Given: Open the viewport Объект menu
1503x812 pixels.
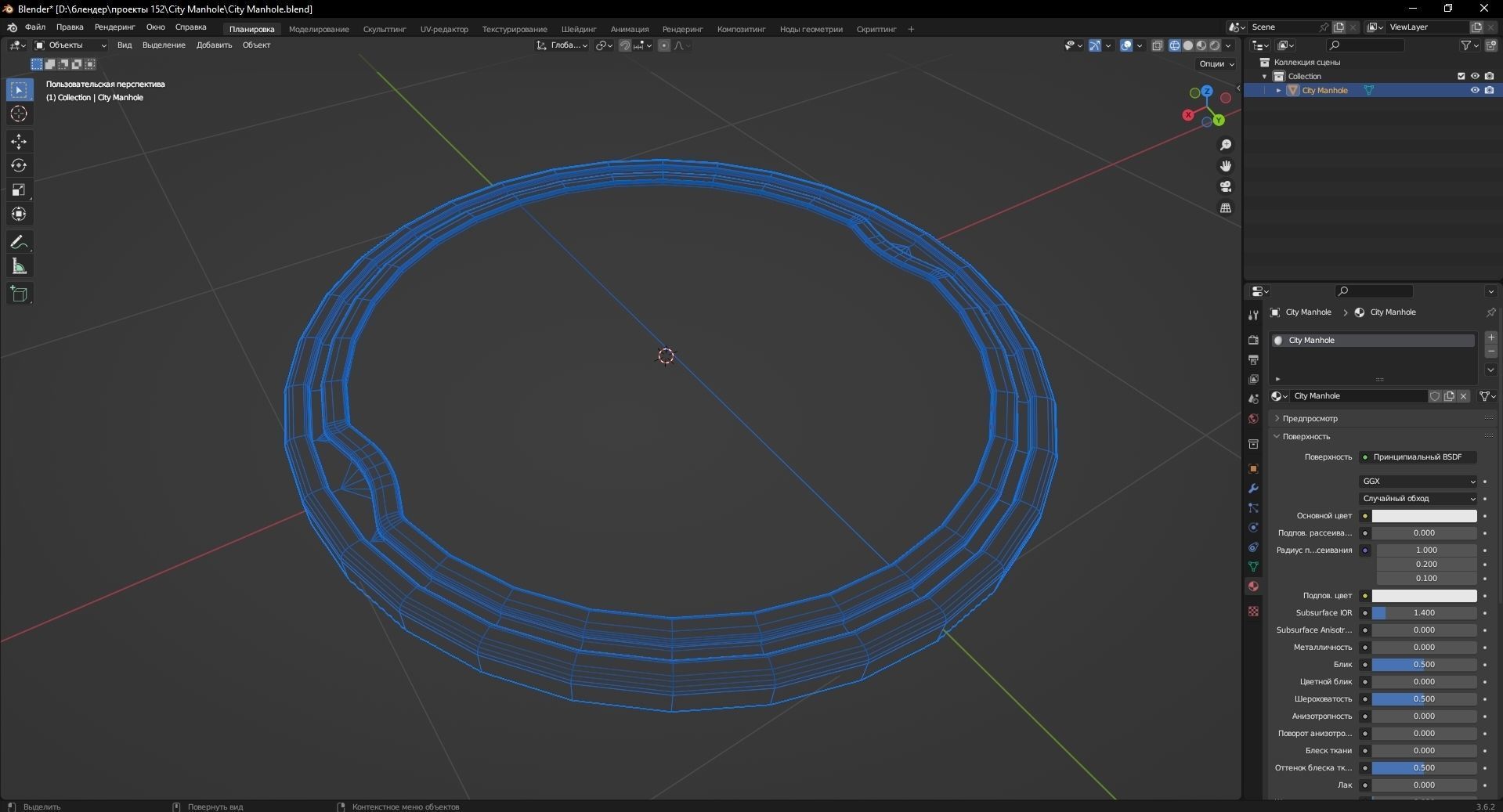Looking at the screenshot, I should [x=256, y=45].
